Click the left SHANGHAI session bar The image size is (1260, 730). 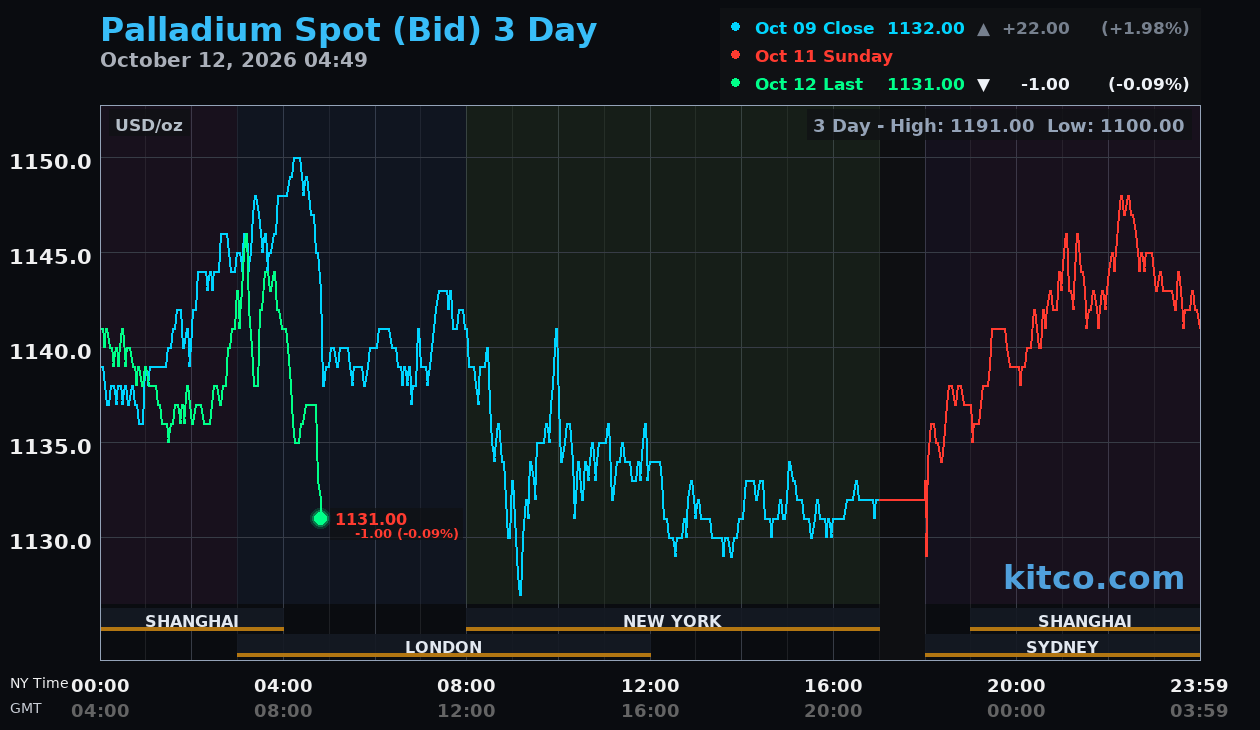pyautogui.click(x=192, y=620)
